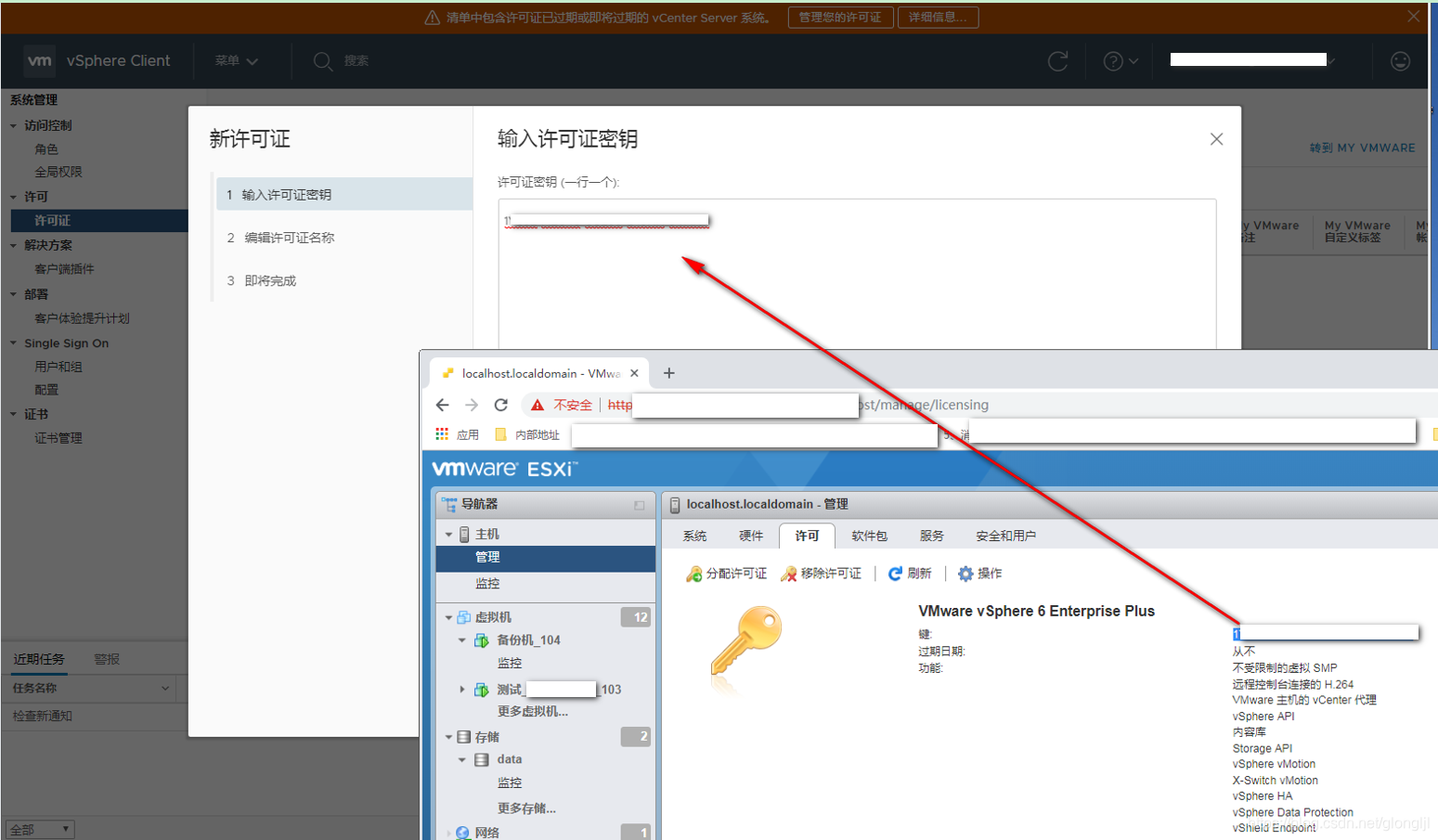Switch to ESXi 软件包 tab
Viewport: 1438px width, 840px height.
click(869, 536)
